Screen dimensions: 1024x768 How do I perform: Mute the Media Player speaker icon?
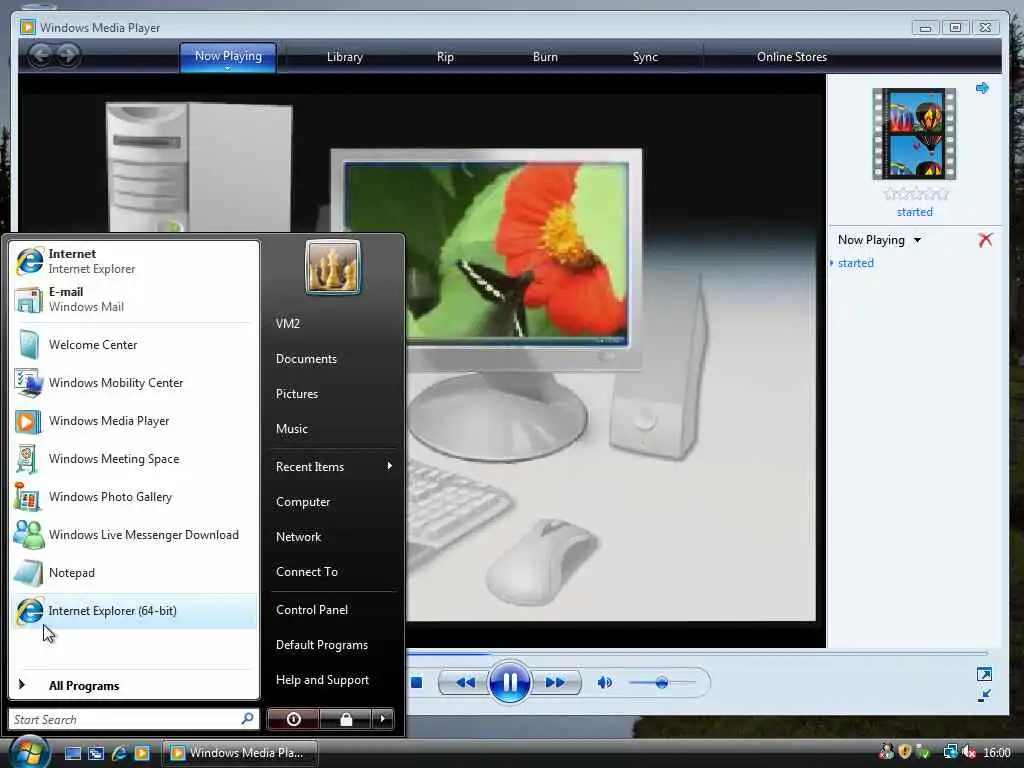coord(605,682)
